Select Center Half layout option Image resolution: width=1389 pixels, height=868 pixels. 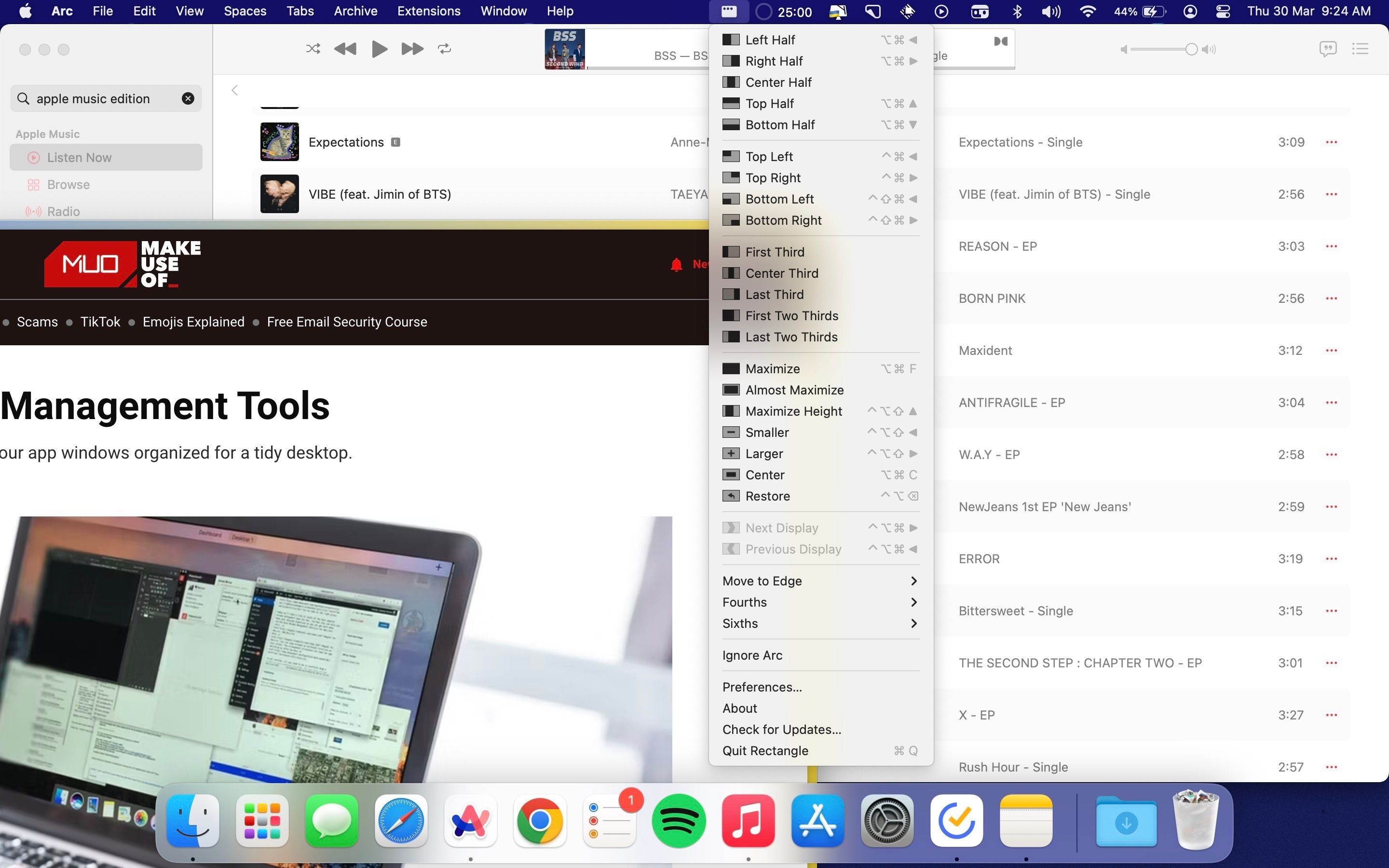(820, 82)
